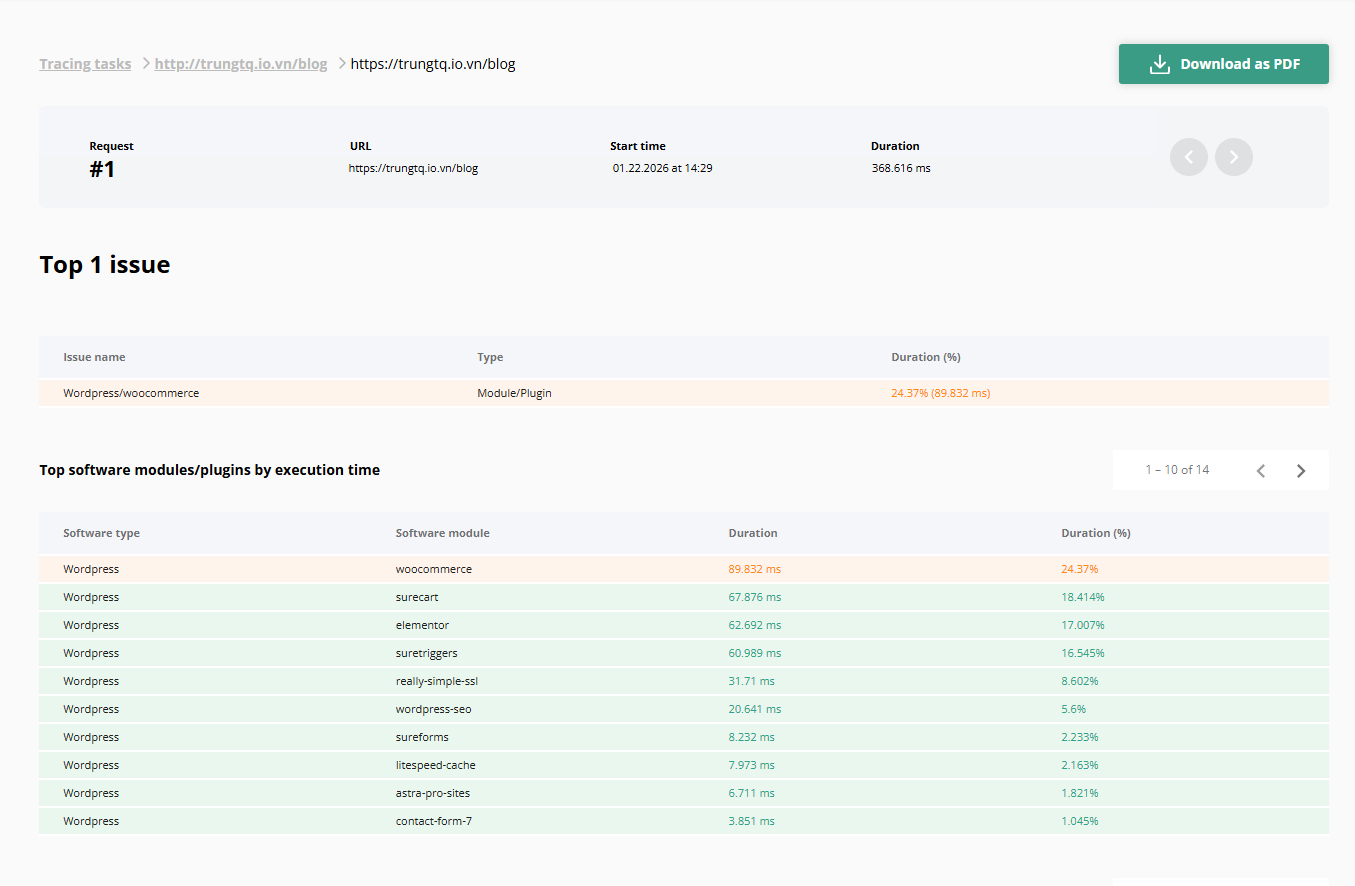Click the 3.851 ms contact-form-7 duration
The width and height of the screenshot is (1355, 886).
click(x=752, y=821)
